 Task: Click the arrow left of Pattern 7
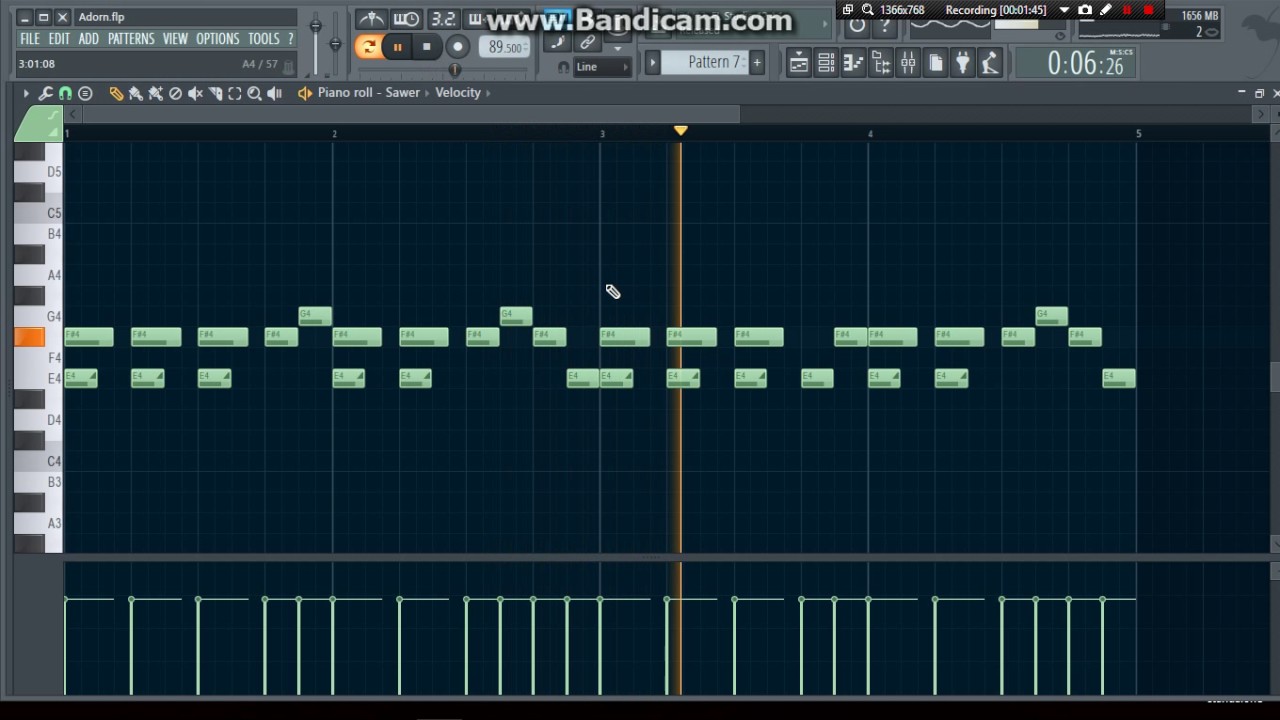click(653, 63)
